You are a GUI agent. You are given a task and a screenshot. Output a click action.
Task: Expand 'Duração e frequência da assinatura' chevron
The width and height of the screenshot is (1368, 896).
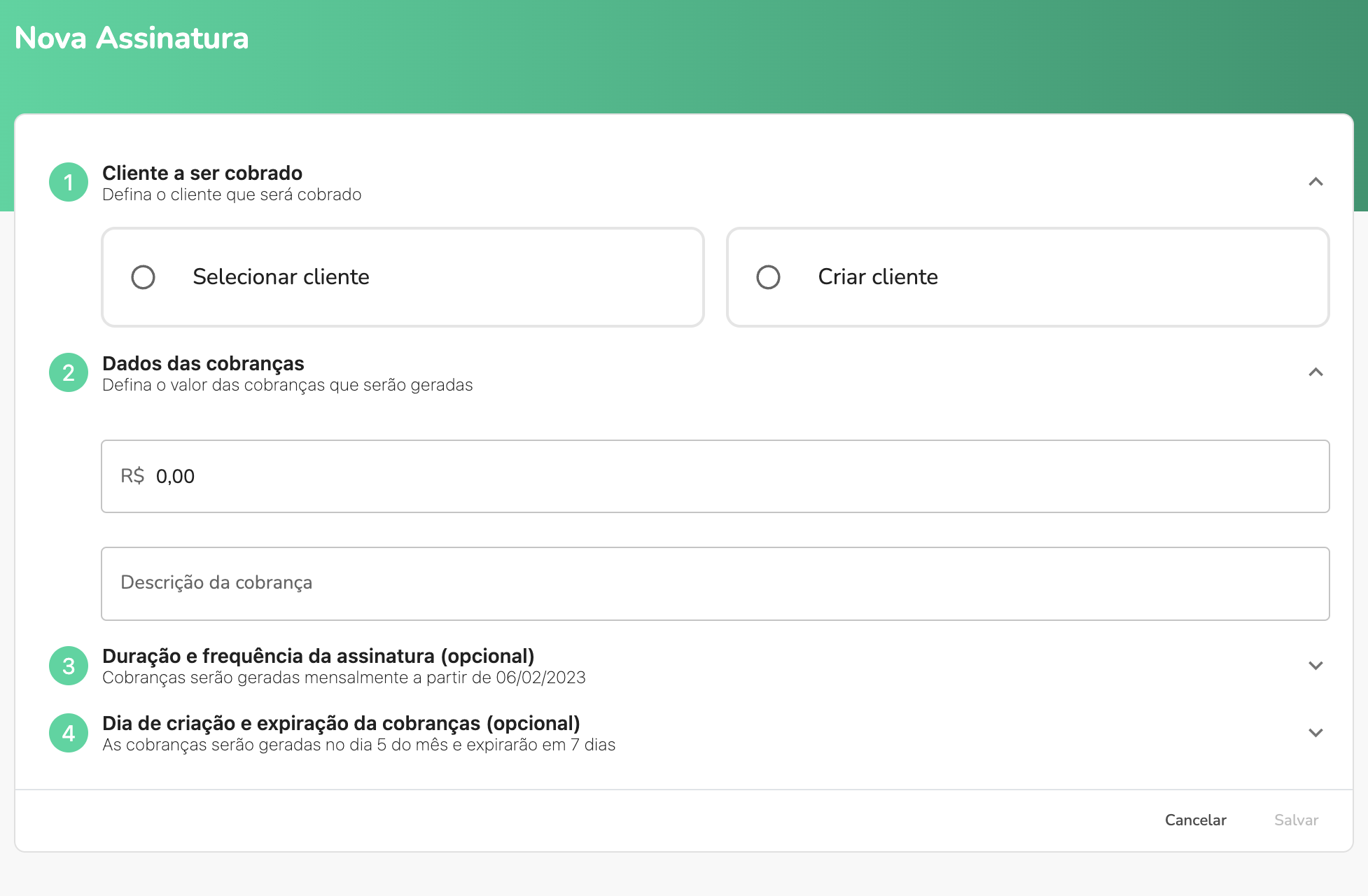point(1315,666)
